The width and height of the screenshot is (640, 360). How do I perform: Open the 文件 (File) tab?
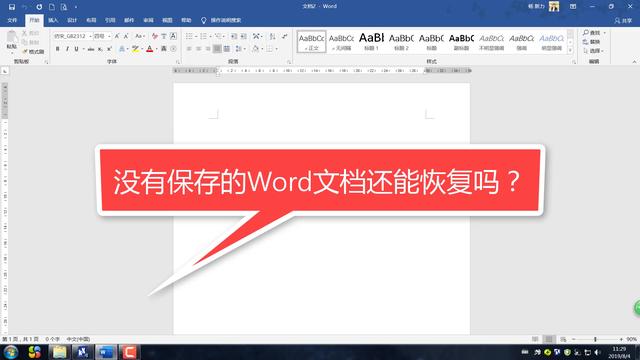point(12,20)
